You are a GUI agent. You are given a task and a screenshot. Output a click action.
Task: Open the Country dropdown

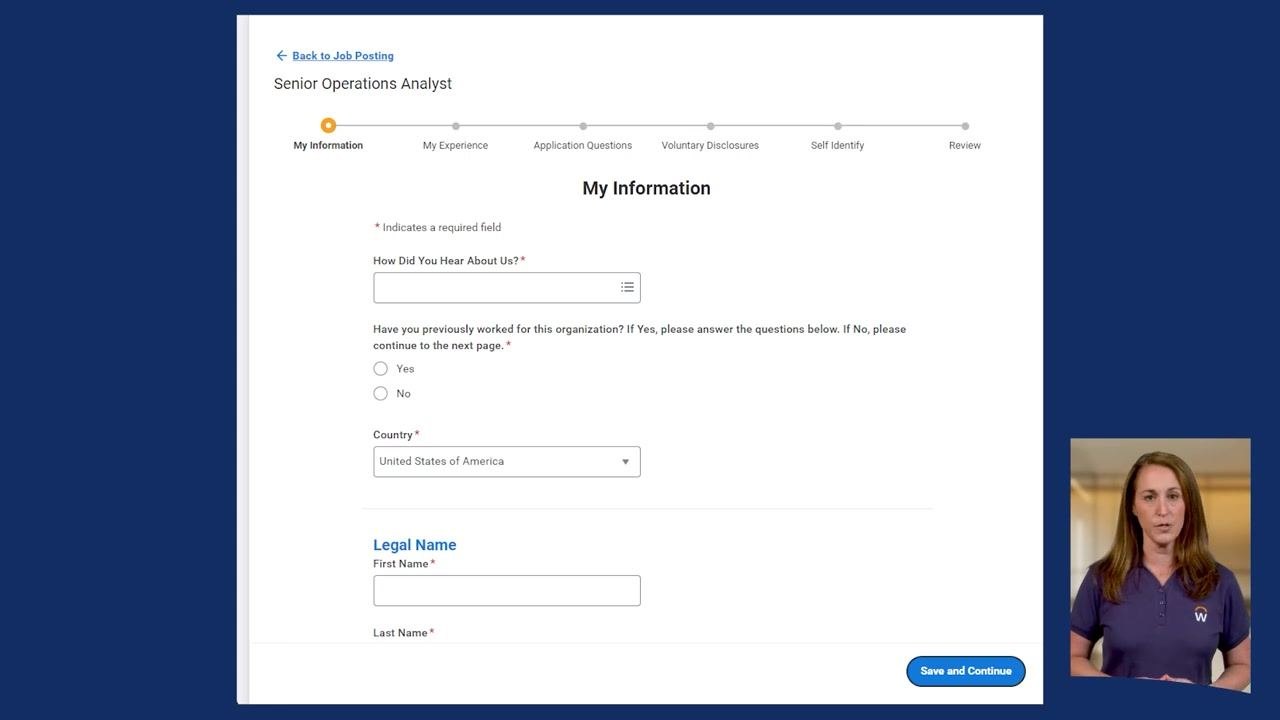(x=507, y=462)
